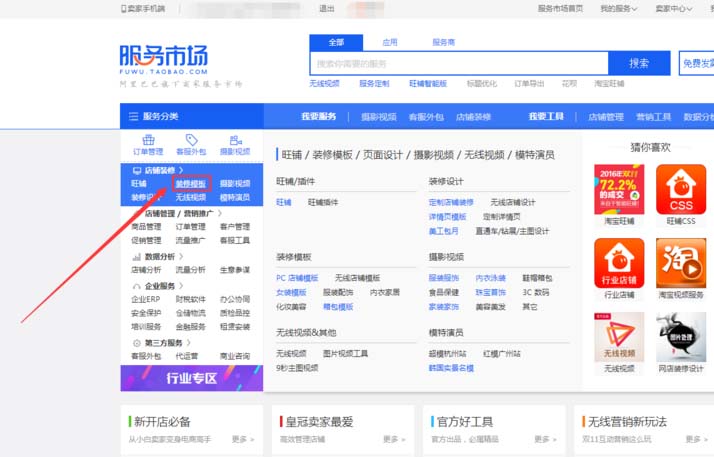Open 我要工具 in the blue navigation bar
This screenshot has height=457, width=714.
tap(546, 117)
